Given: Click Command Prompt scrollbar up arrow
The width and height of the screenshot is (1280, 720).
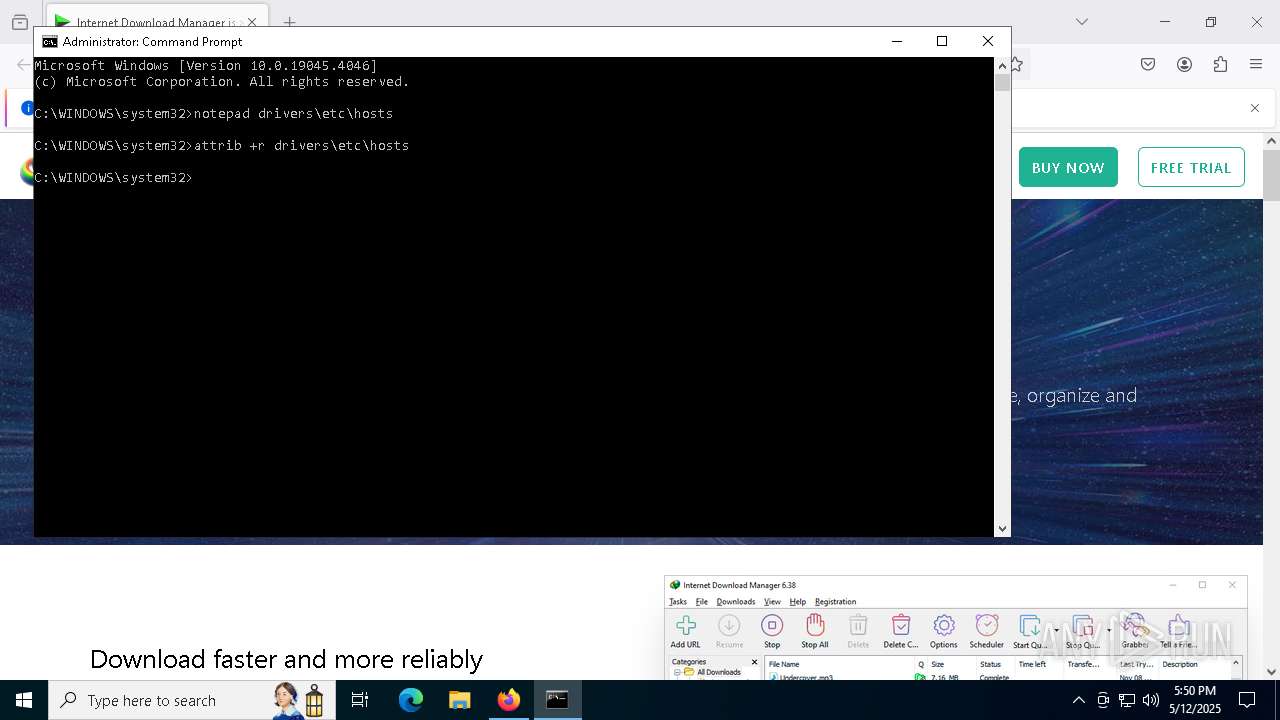Looking at the screenshot, I should click(1002, 65).
